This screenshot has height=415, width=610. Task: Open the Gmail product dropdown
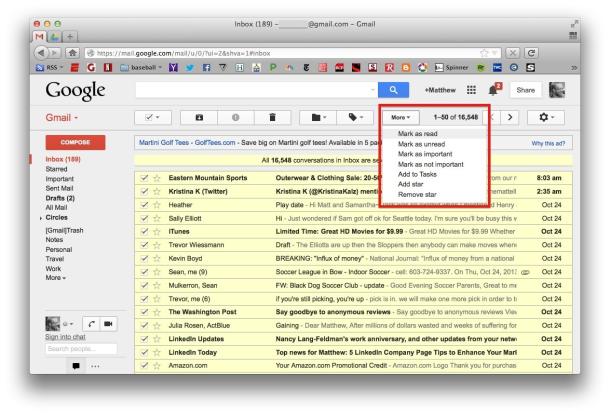(x=62, y=117)
